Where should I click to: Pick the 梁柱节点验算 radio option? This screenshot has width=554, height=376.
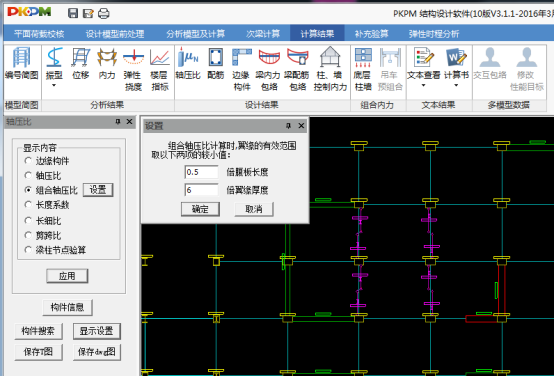28,250
